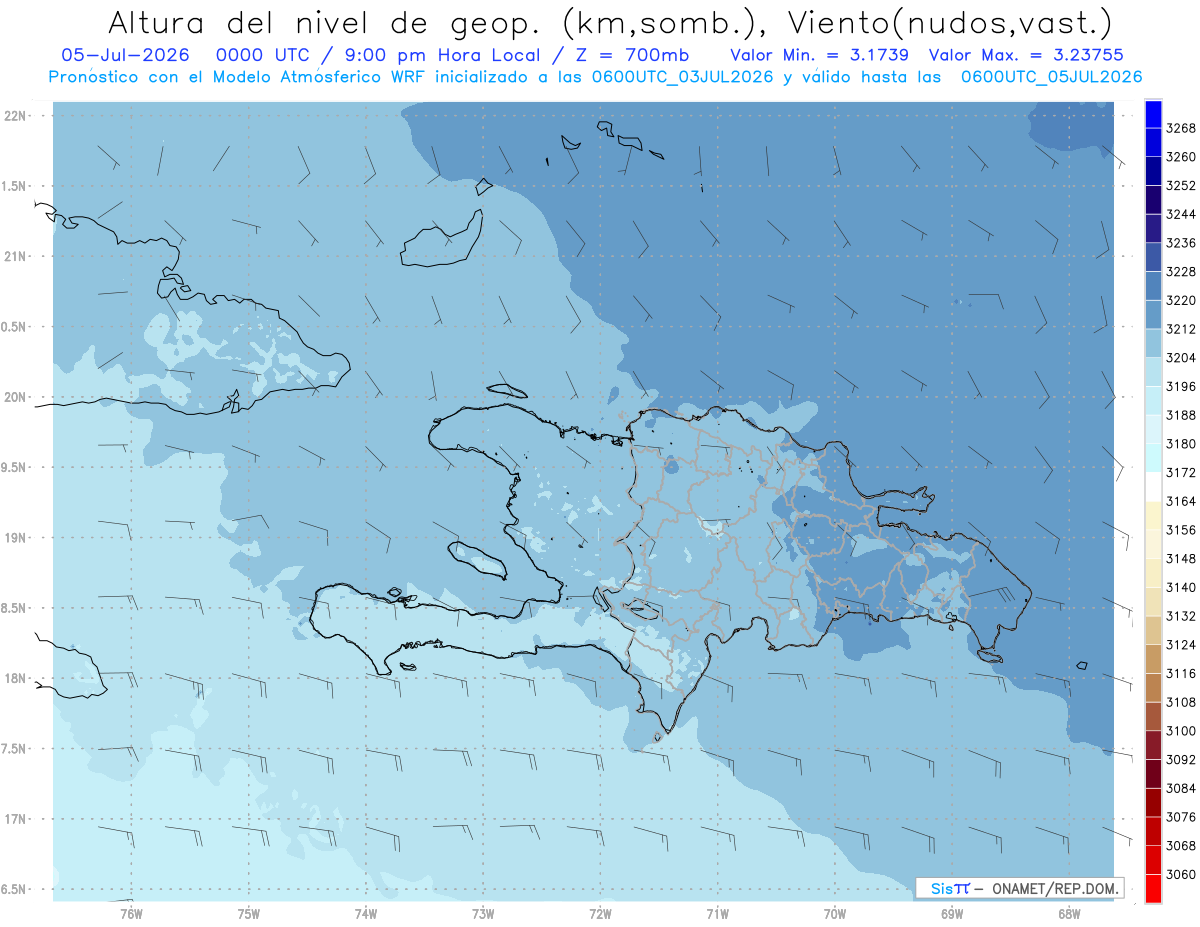Screen dimensions: 1200x927
Task: Click the 71W longitude label
Action: tap(717, 914)
